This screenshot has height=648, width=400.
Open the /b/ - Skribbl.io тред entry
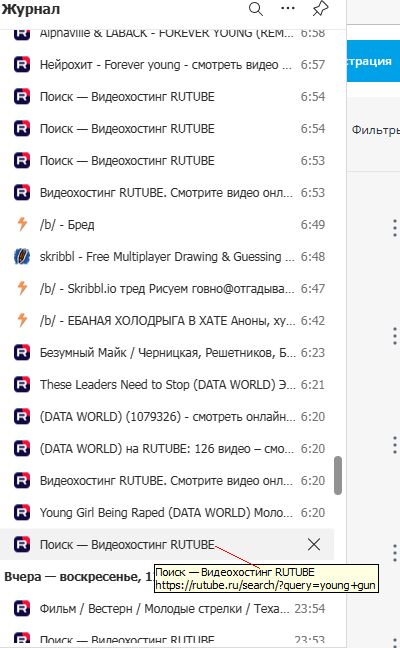click(x=167, y=288)
